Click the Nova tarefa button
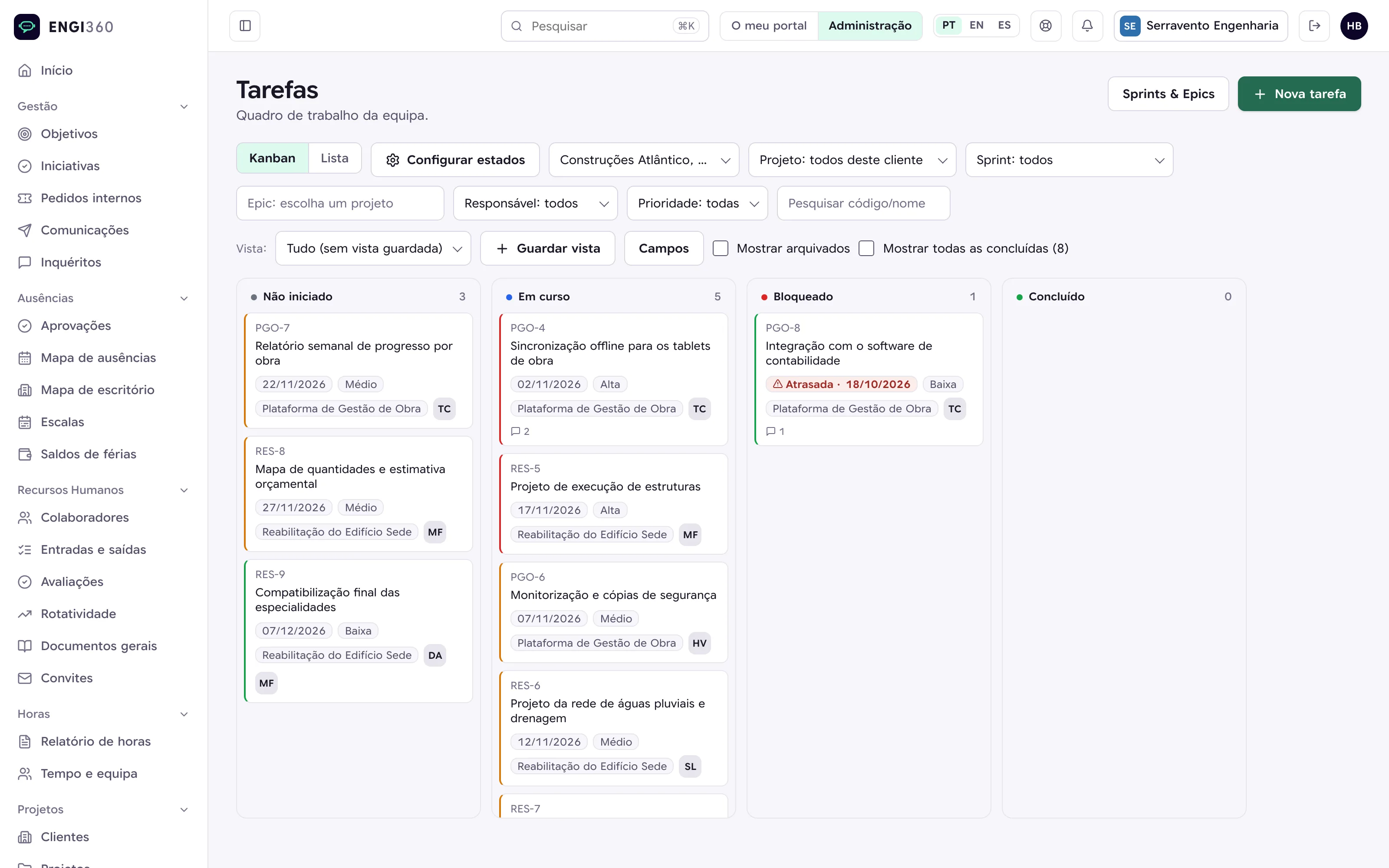This screenshot has width=1389, height=868. tap(1299, 94)
